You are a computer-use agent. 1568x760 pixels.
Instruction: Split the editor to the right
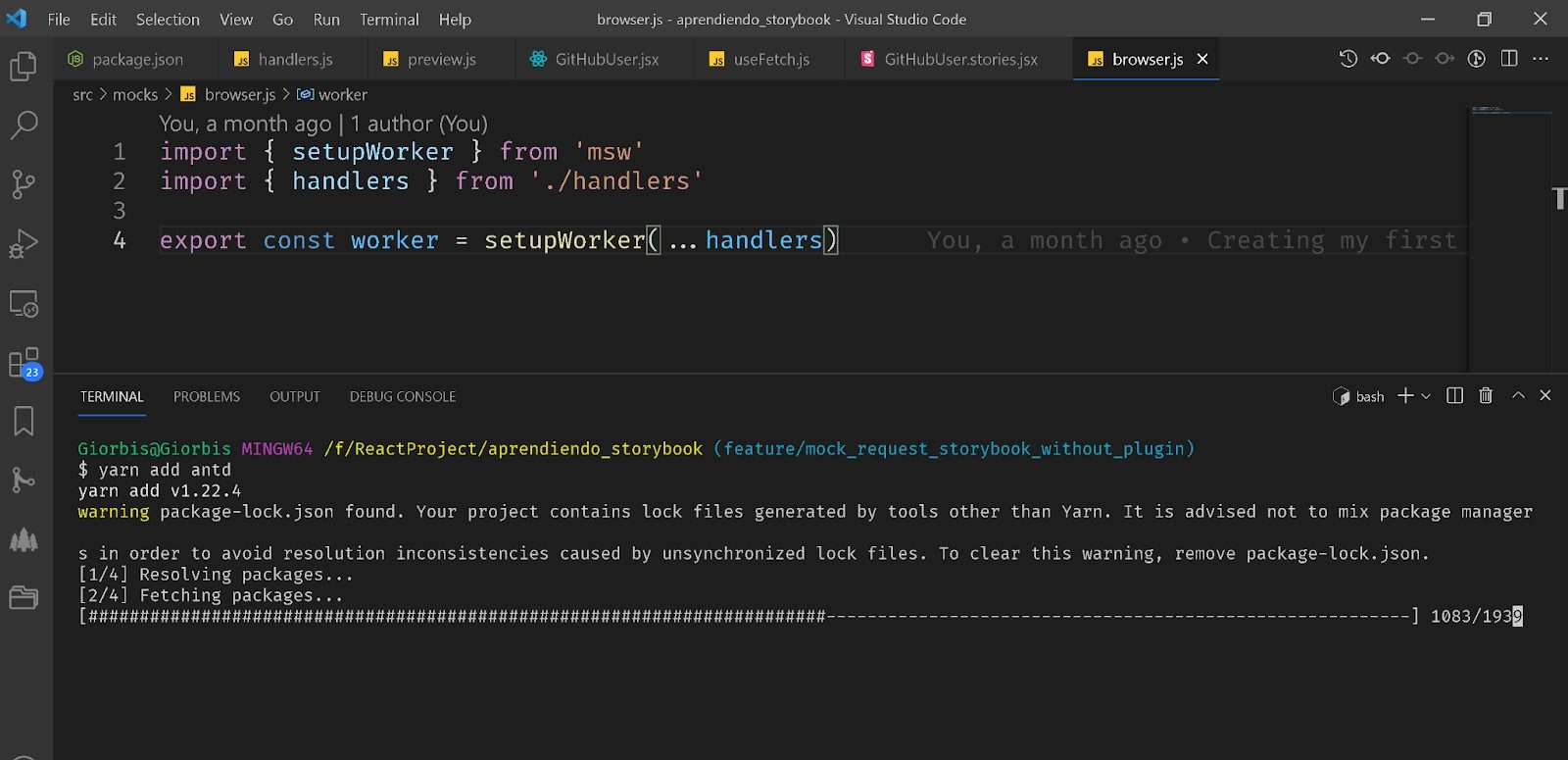[1509, 59]
